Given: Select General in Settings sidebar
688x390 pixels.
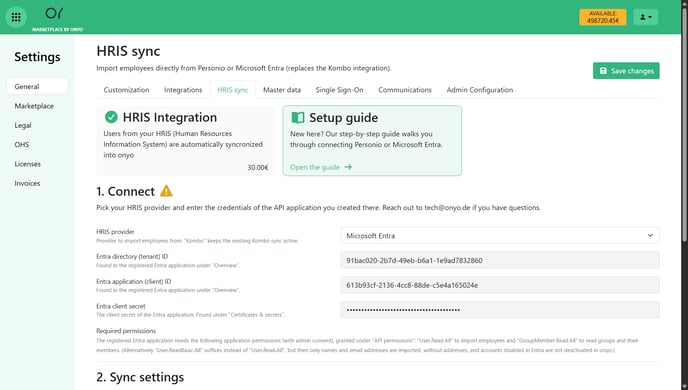Looking at the screenshot, I should (x=37, y=86).
